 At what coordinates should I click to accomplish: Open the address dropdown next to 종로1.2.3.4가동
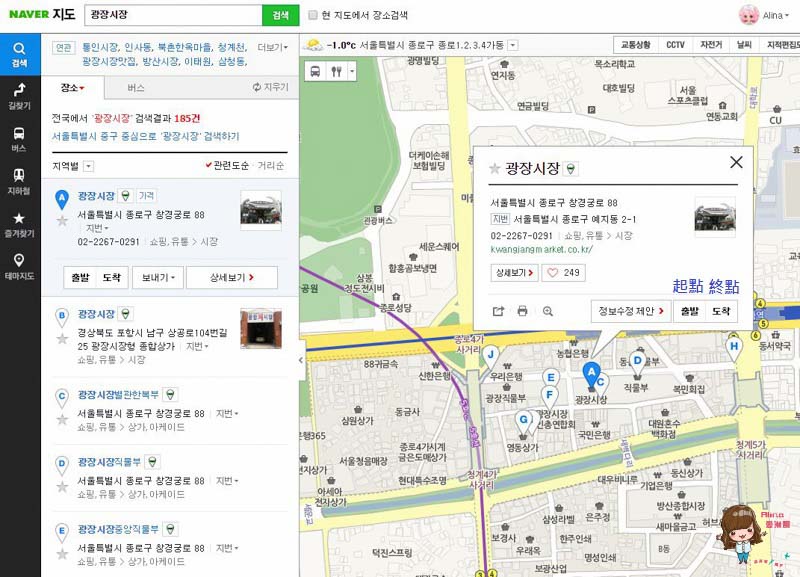coord(513,45)
